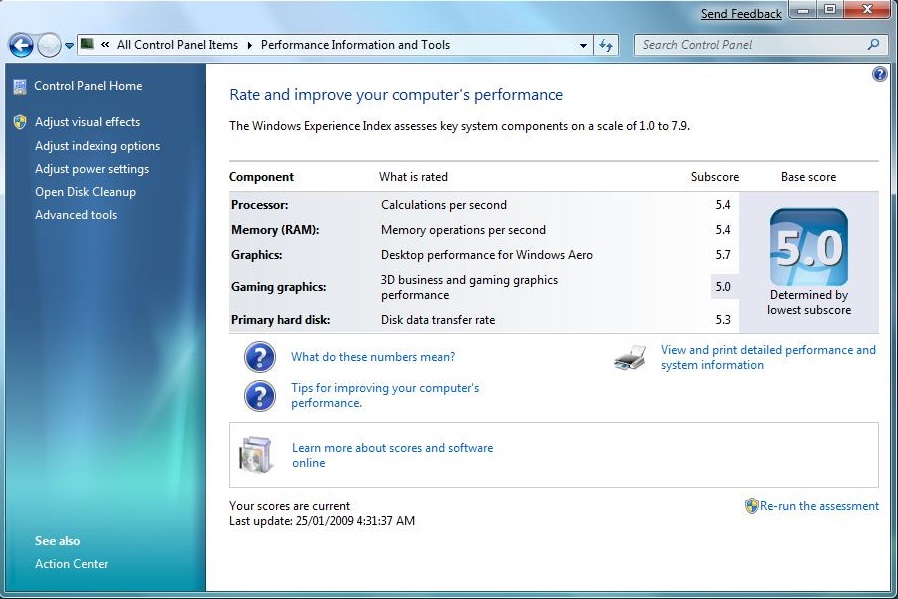Click the Refresh button beside the address bar
Screen dimensions: 898x599
click(x=606, y=45)
